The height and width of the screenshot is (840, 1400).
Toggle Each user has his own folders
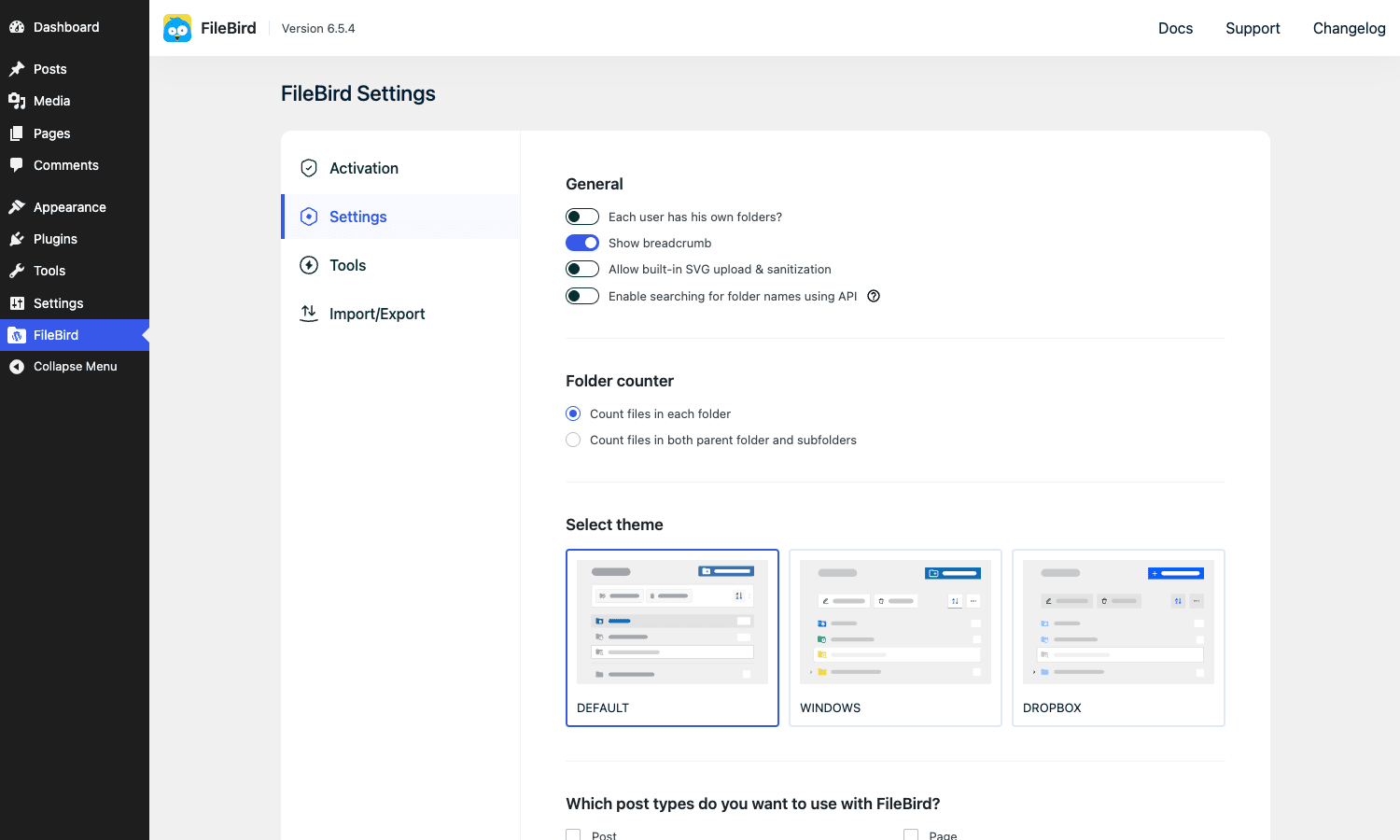click(582, 217)
